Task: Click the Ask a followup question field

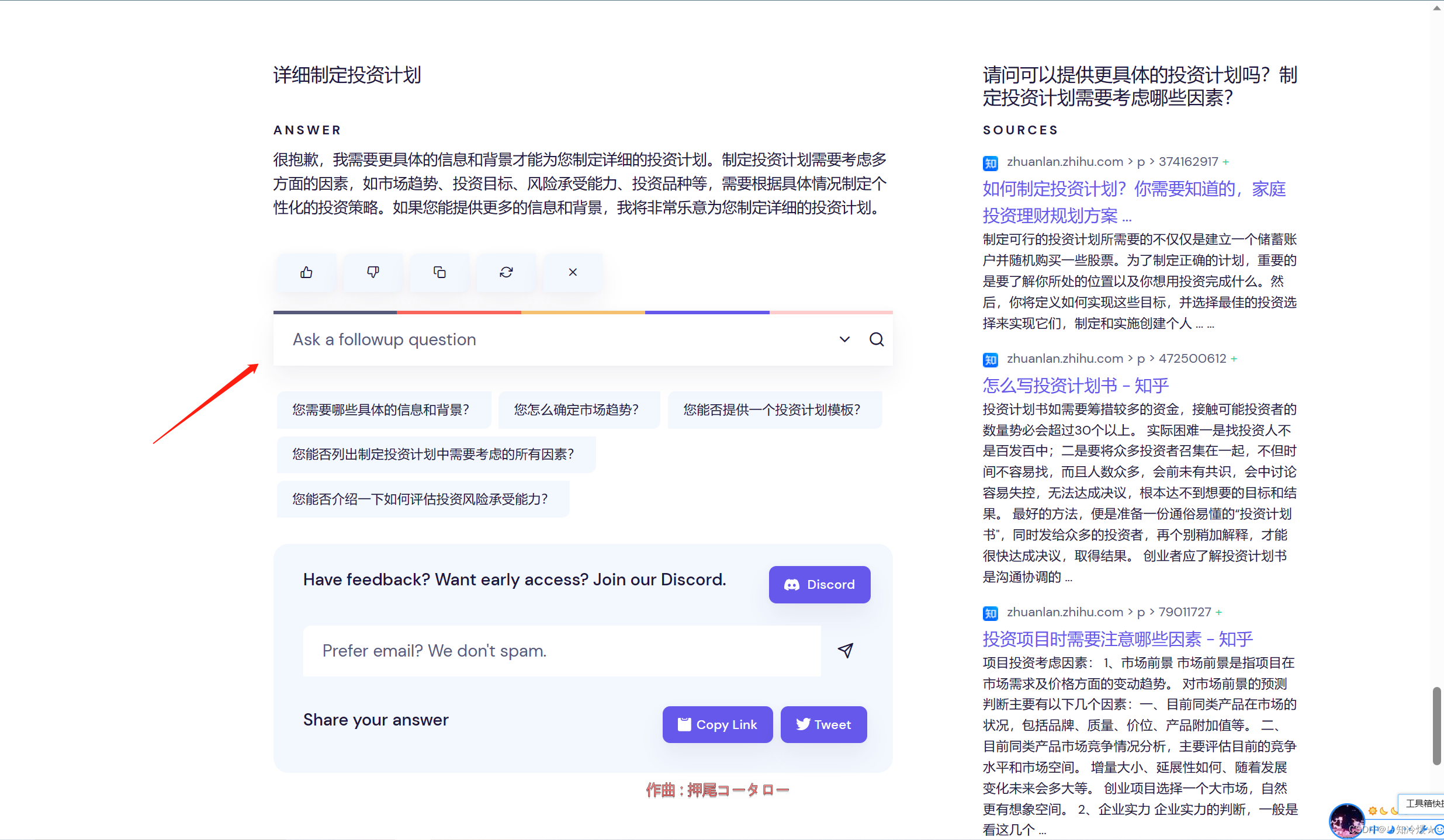Action: (x=555, y=339)
